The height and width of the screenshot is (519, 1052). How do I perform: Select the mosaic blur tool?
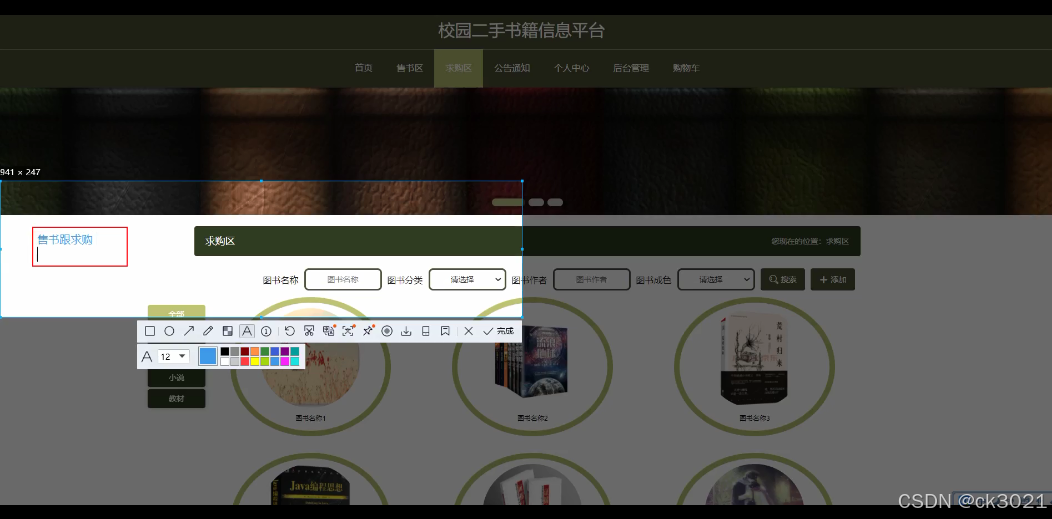pyautogui.click(x=227, y=331)
